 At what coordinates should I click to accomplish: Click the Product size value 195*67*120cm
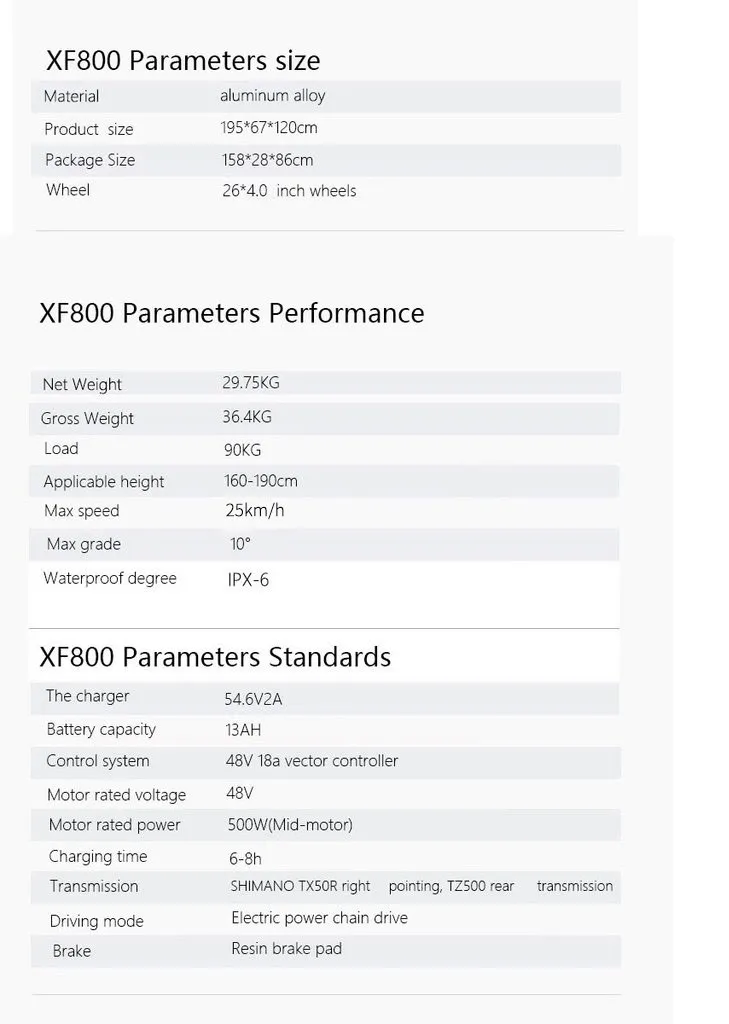point(269,127)
